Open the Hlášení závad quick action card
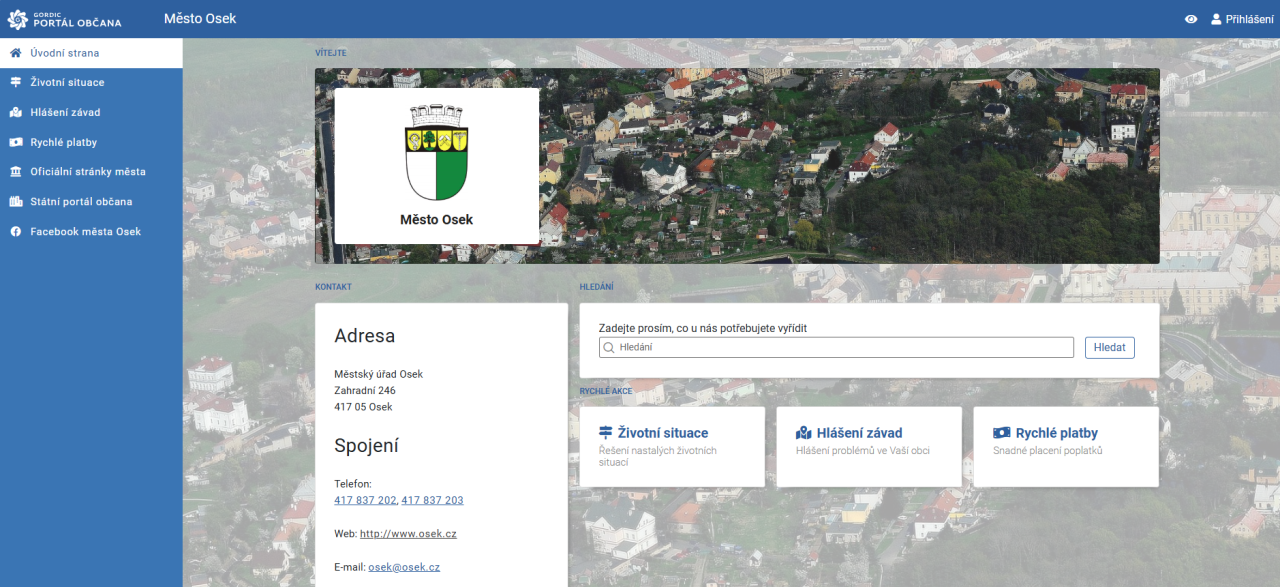This screenshot has height=587, width=1280. click(x=869, y=446)
